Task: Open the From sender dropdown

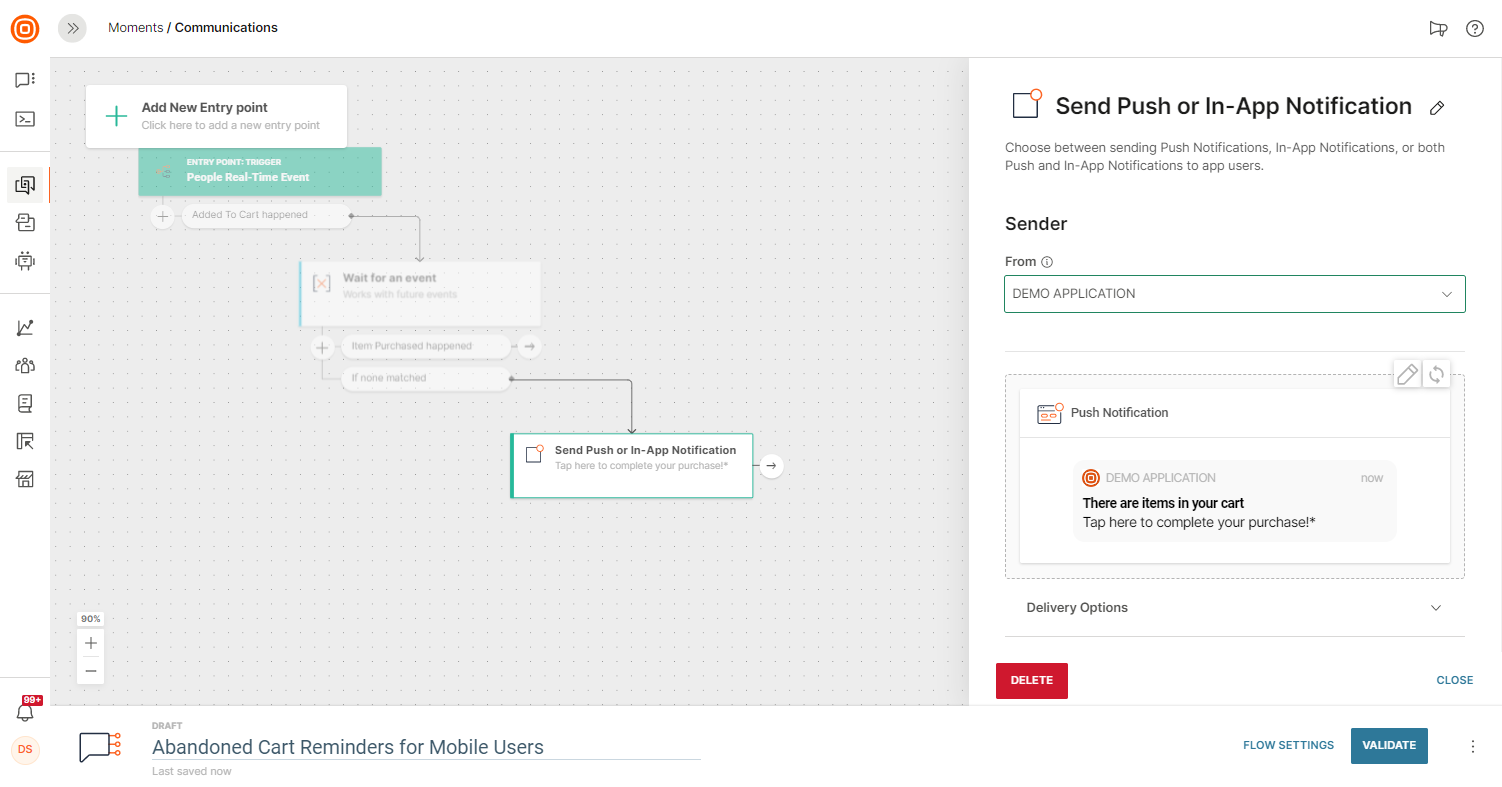Action: coord(1234,294)
